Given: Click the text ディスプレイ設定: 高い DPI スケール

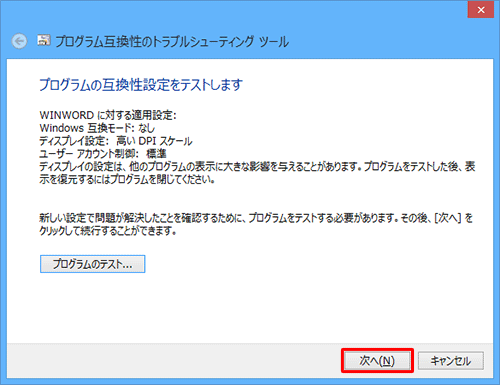Looking at the screenshot, I should (x=116, y=141).
